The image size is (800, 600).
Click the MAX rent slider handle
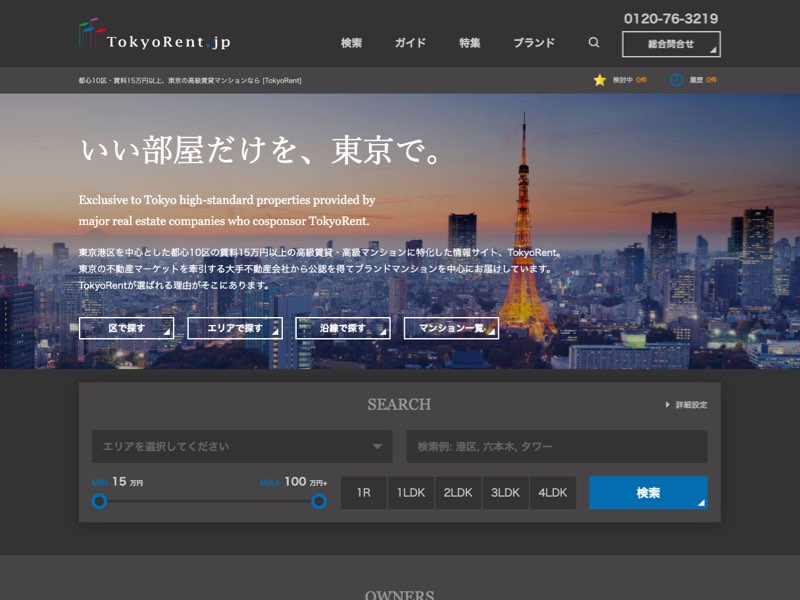319,501
